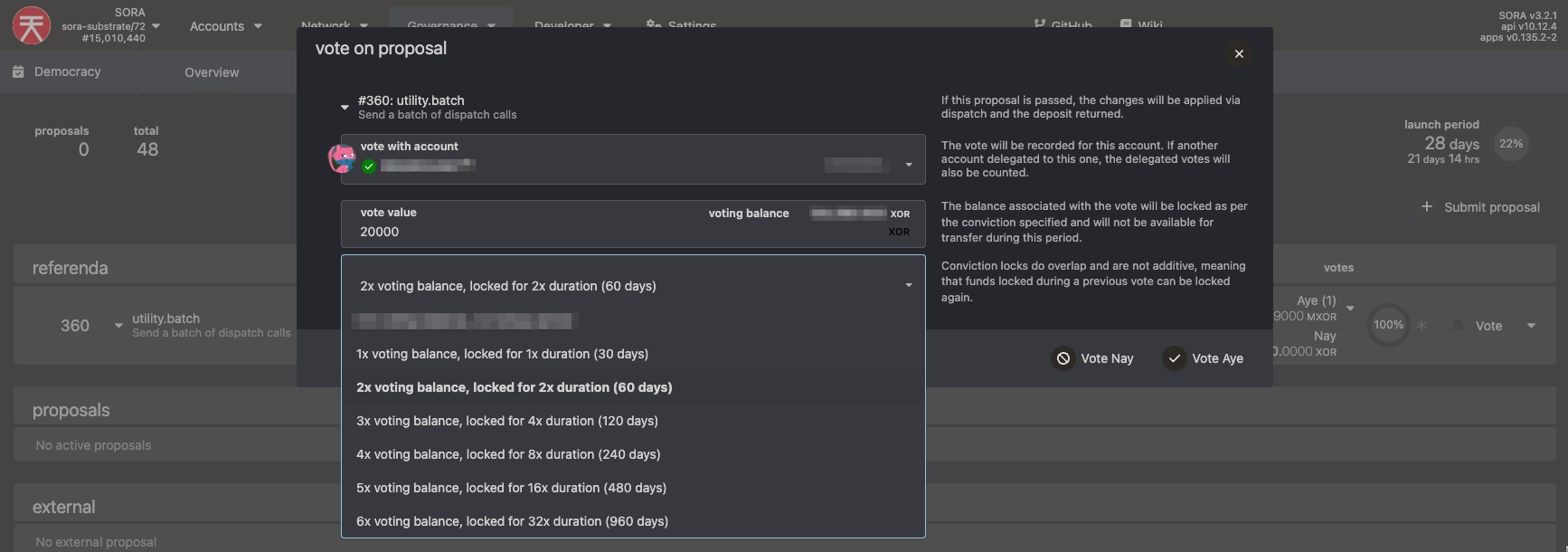This screenshot has height=552, width=1568.
Task: Select 1x voting balance, 30 days option
Action: point(633,354)
